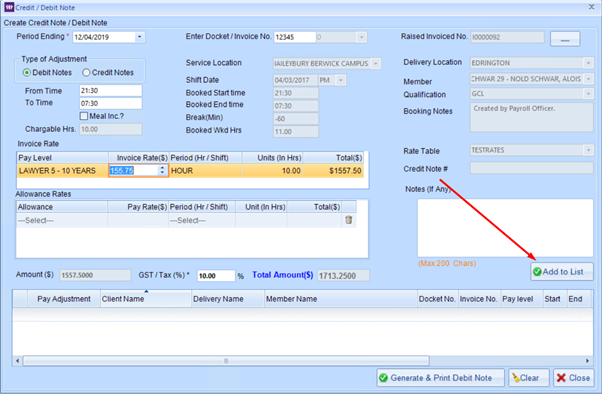Image resolution: width=602 pixels, height=394 pixels.
Task: Click the Chargable Hrs. 10.00 field
Action: coord(111,129)
